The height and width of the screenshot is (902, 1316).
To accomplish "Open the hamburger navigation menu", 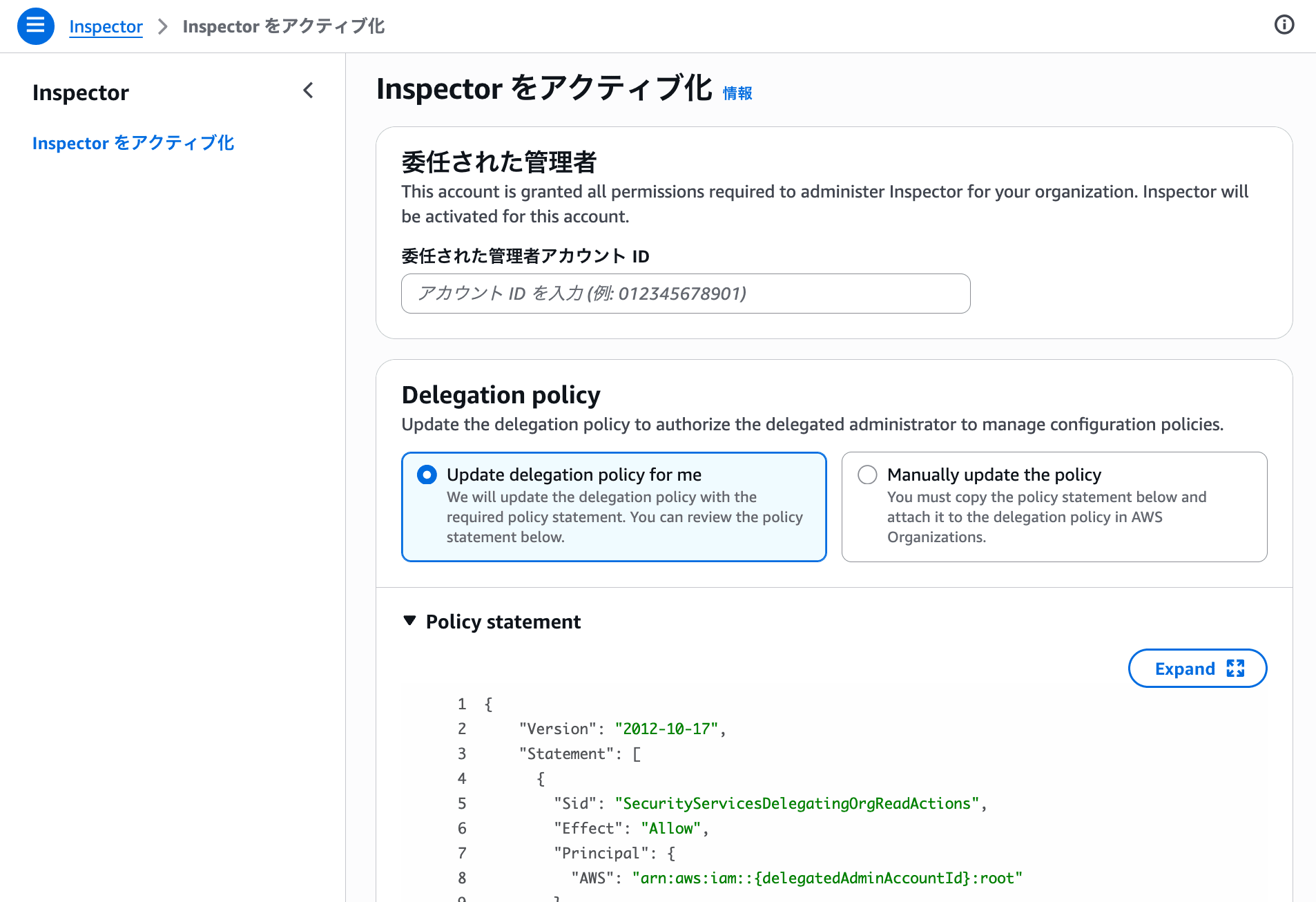I will [36, 26].
